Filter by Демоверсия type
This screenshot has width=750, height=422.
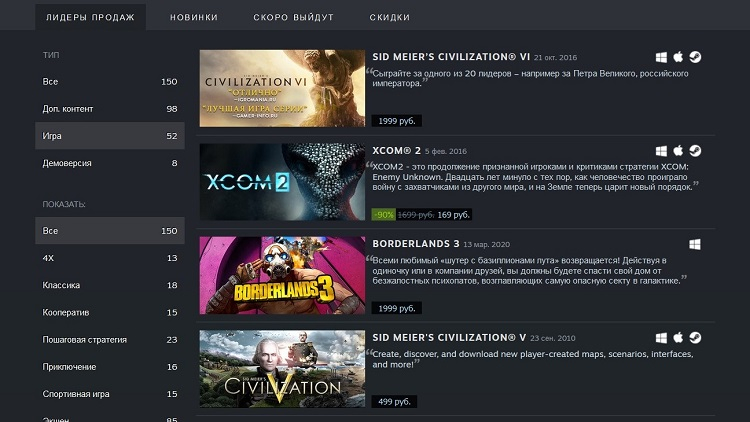pyautogui.click(x=110, y=163)
